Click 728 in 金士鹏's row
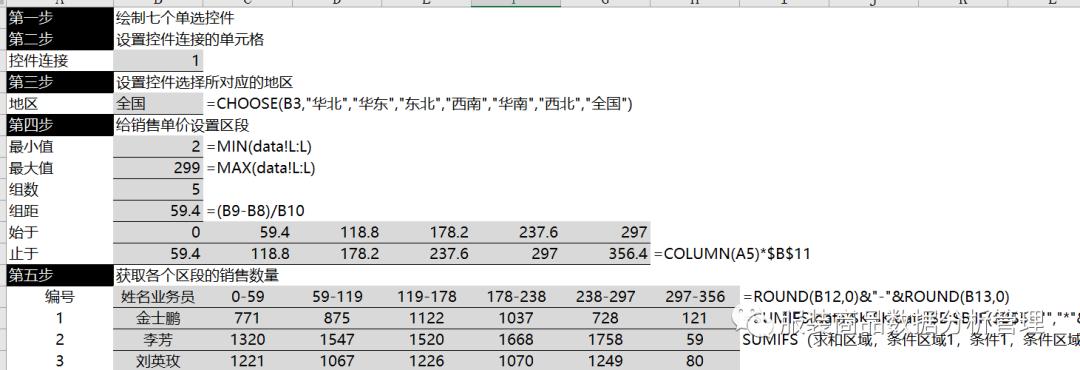 605,318
